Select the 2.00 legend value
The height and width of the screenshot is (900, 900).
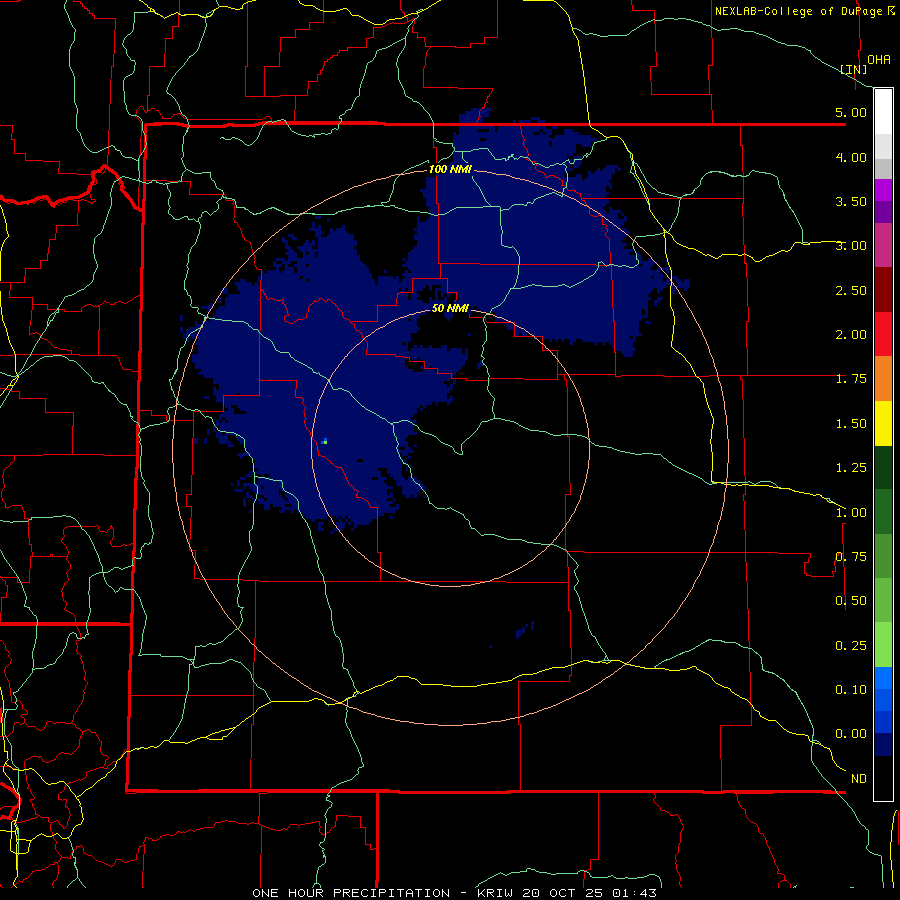click(851, 335)
